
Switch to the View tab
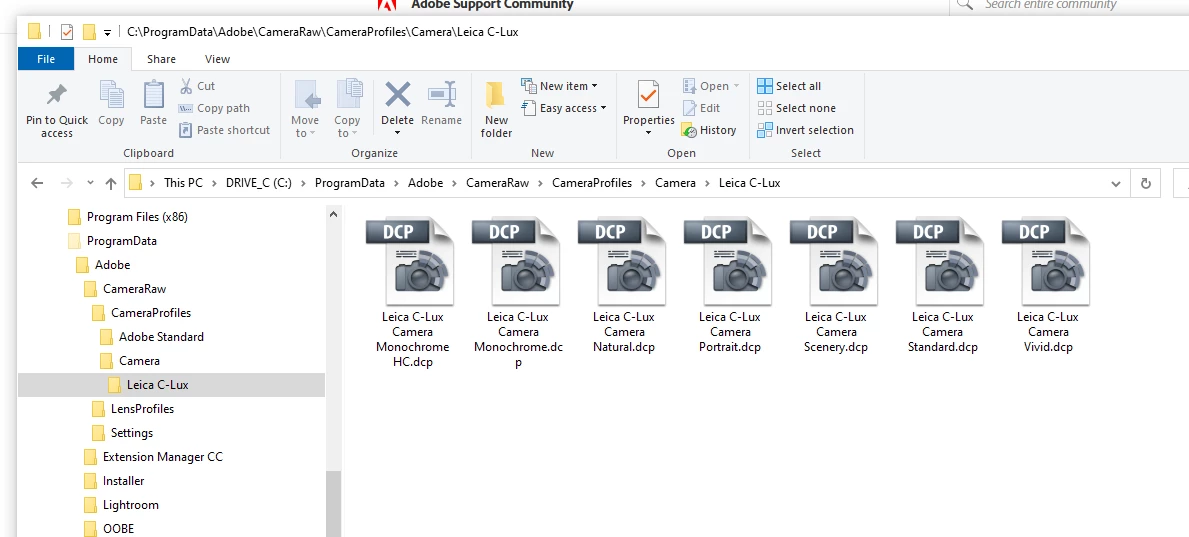[x=218, y=59]
